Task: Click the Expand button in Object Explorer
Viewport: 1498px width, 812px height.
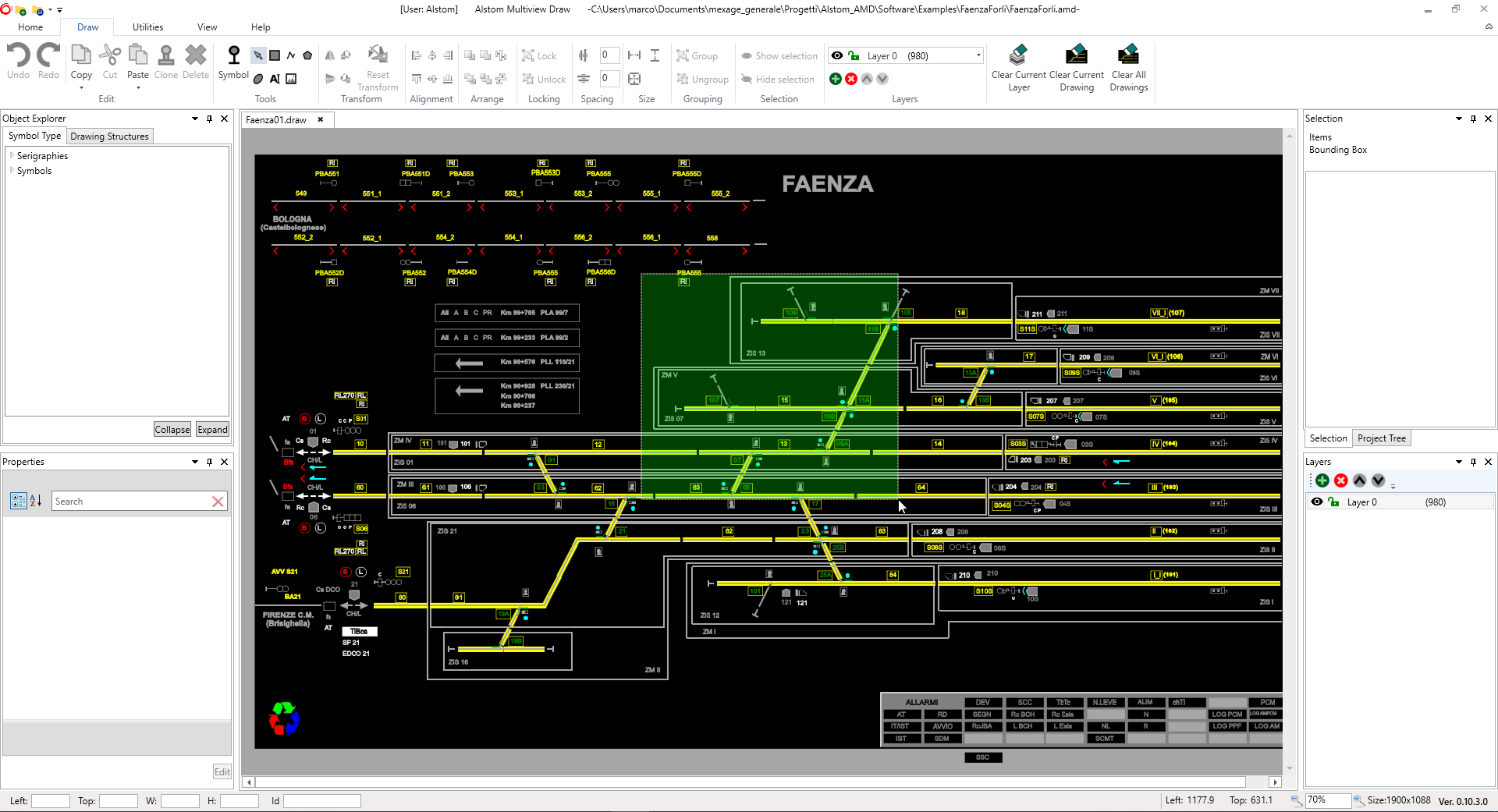Action: 212,430
